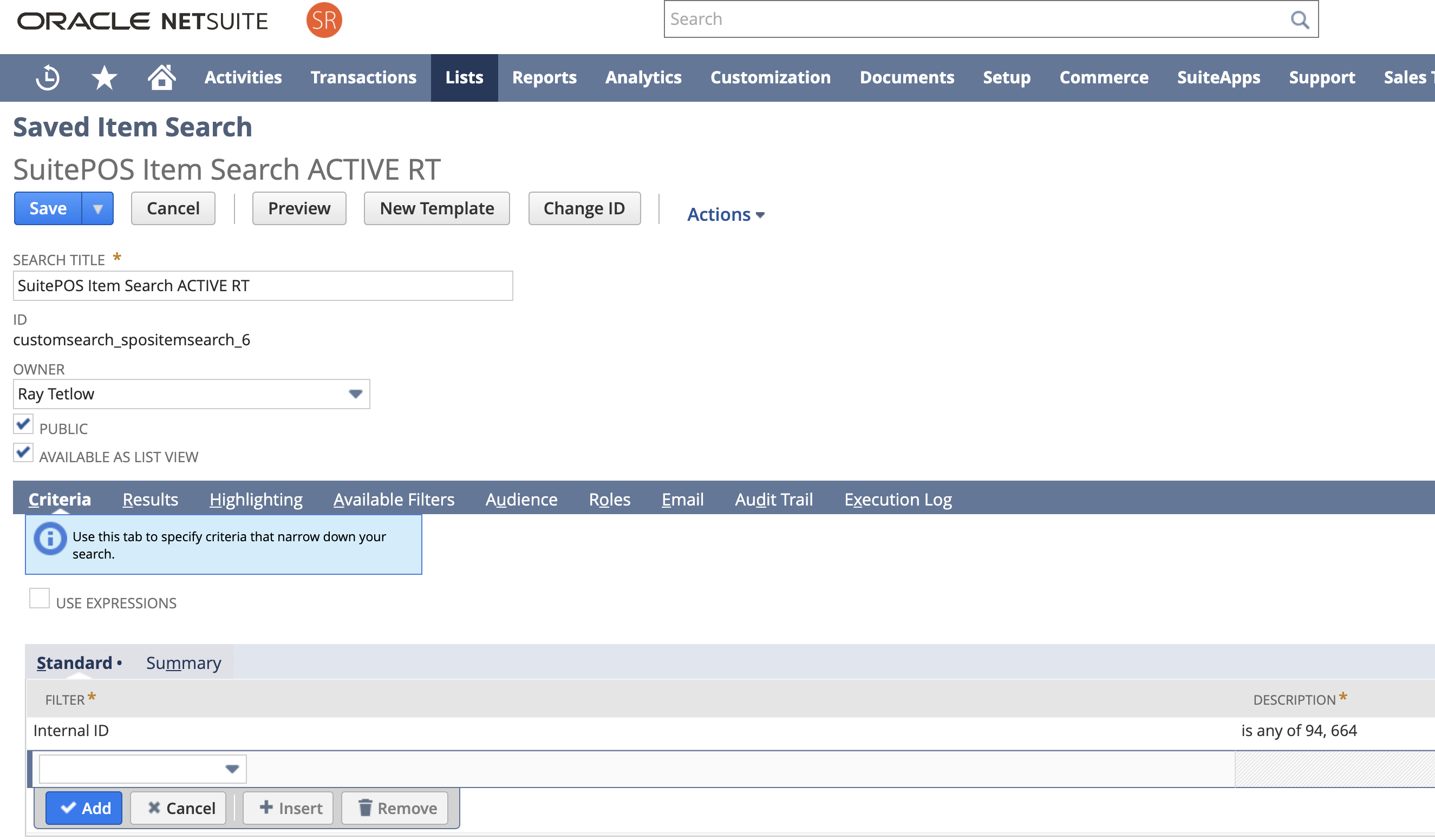Select the Summary criteria subtab
The image size is (1435, 840).
pyautogui.click(x=184, y=663)
